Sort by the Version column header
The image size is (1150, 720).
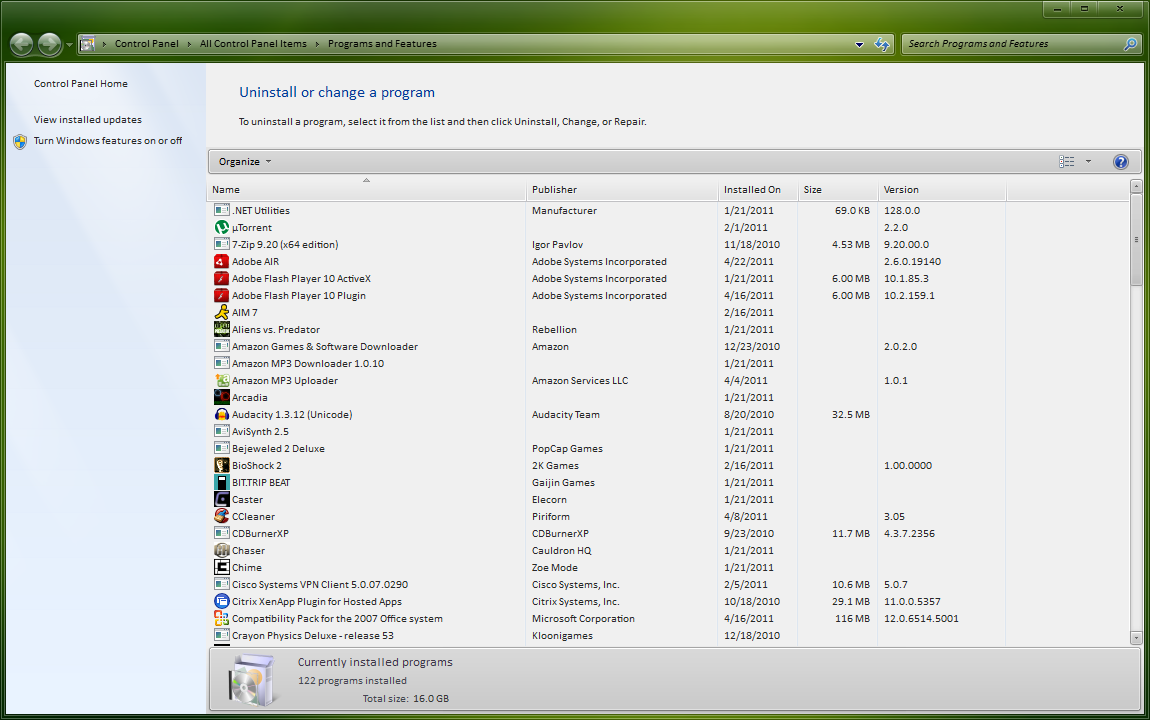pyautogui.click(x=942, y=190)
